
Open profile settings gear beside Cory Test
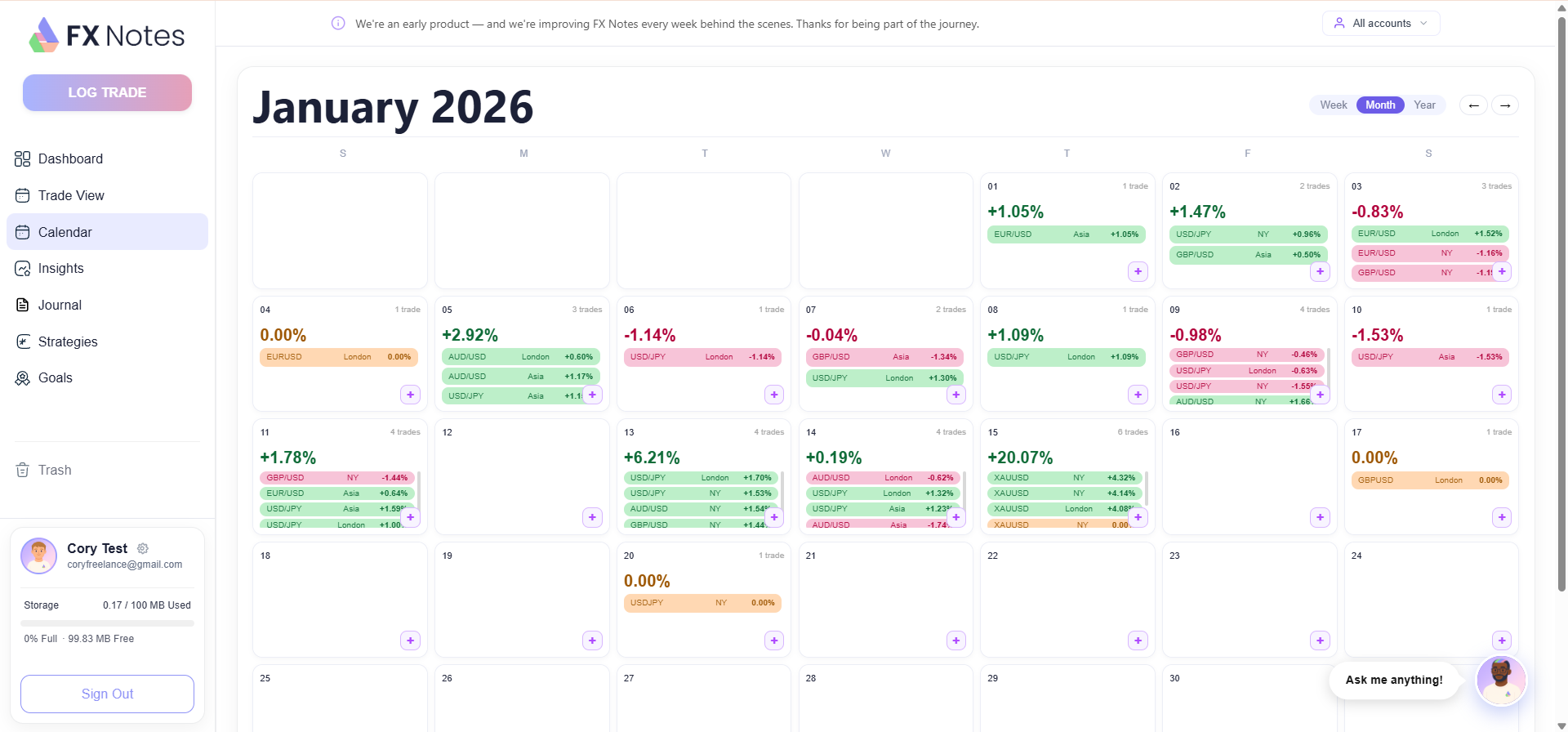(143, 548)
